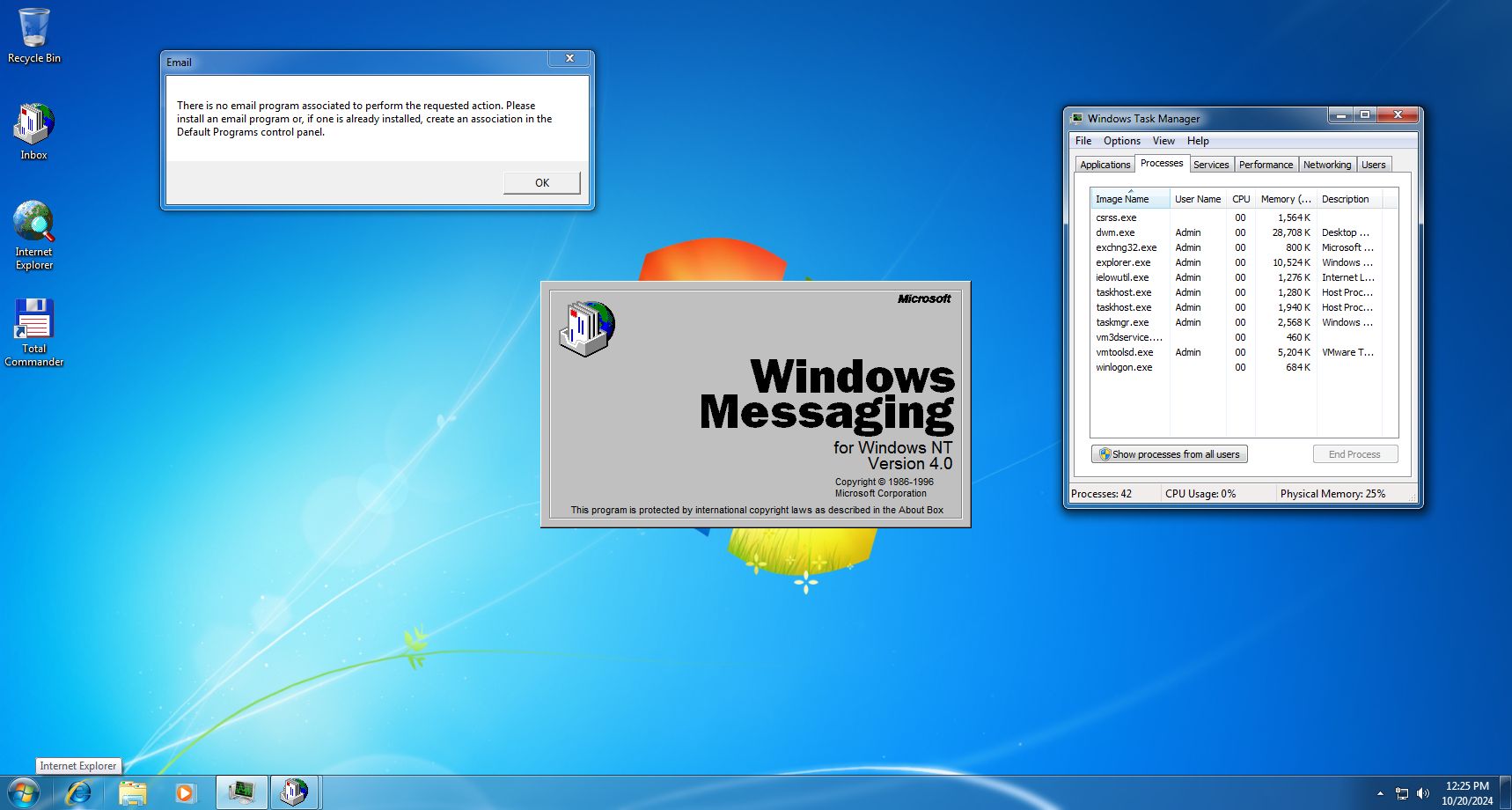Select the ielowutil.exe process row

pyautogui.click(x=1237, y=277)
